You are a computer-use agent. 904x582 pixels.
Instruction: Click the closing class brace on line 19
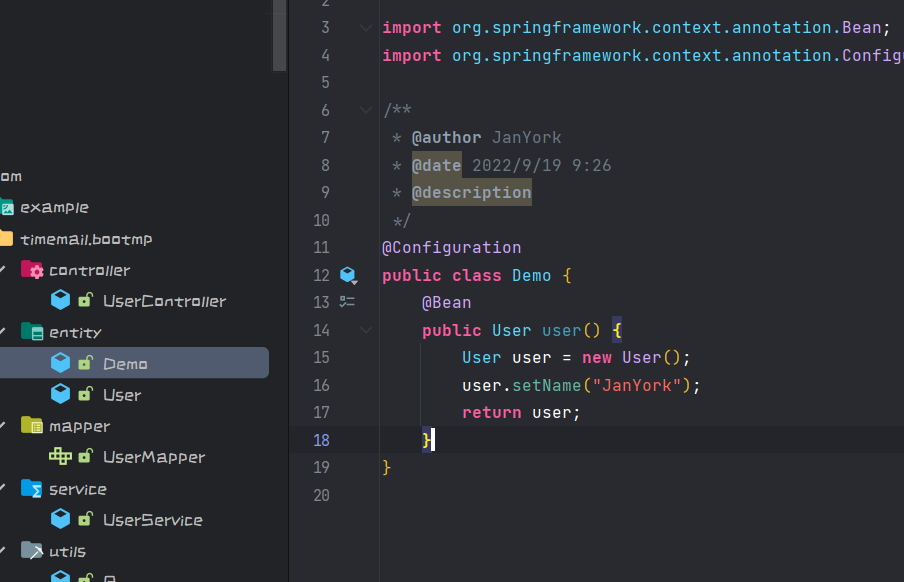[x=386, y=467]
